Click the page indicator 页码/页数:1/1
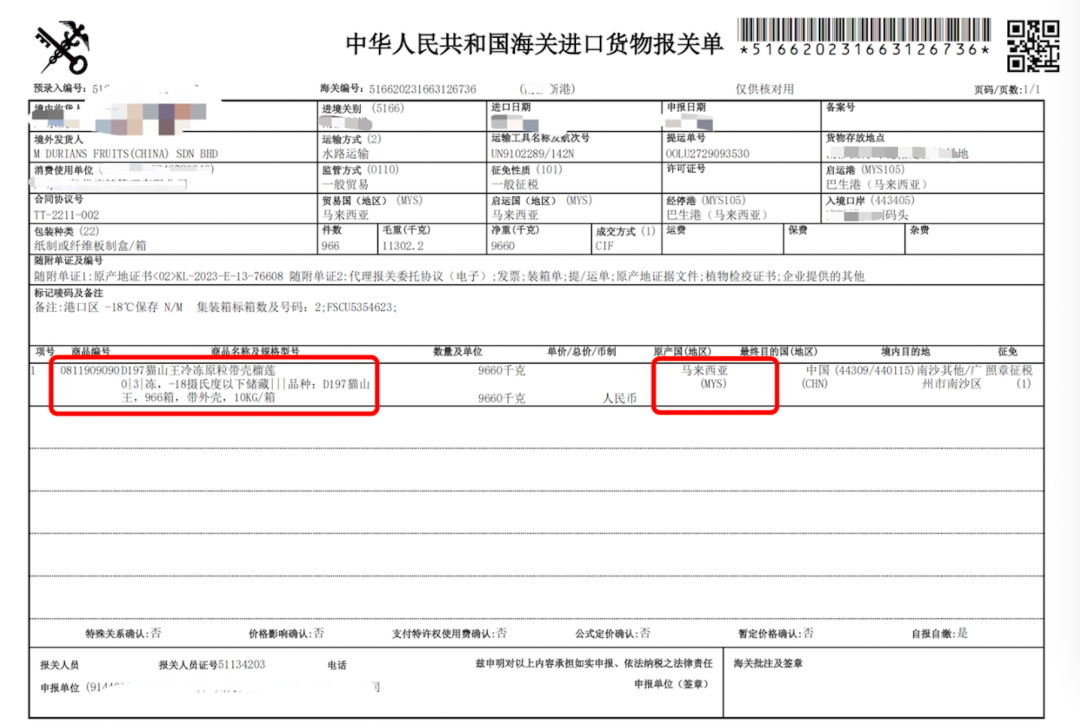 (x=1006, y=90)
